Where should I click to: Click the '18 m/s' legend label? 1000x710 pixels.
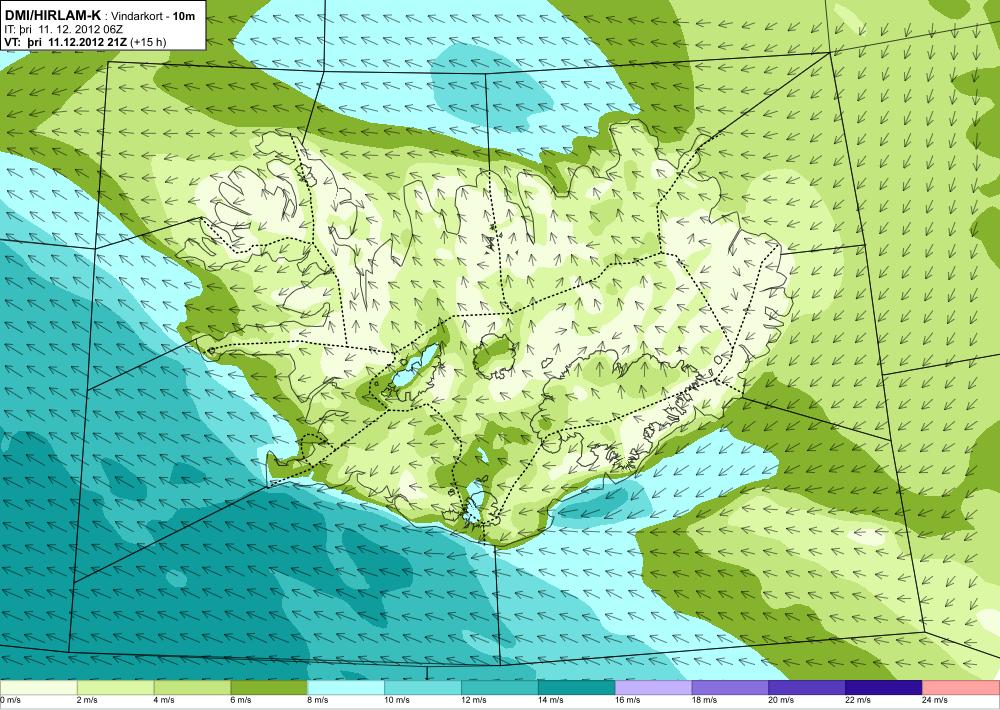pyautogui.click(x=704, y=700)
